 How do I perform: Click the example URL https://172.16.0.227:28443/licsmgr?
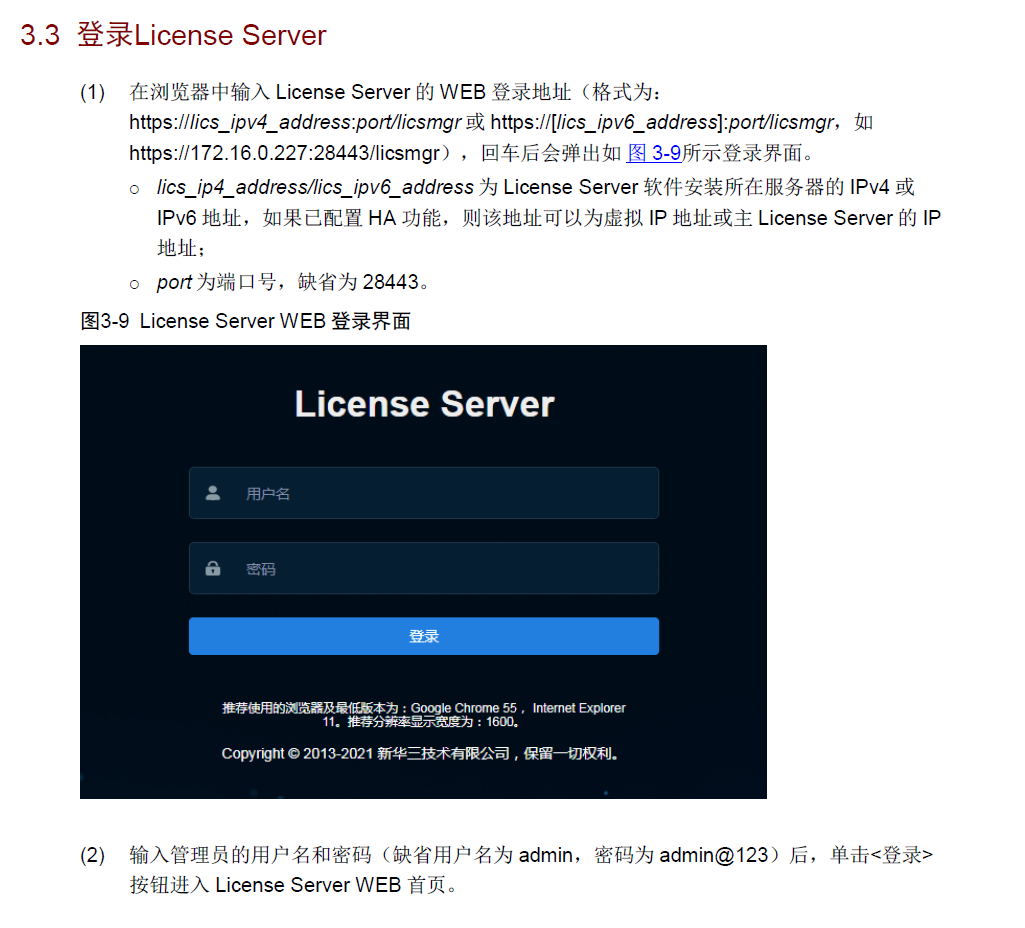[x=284, y=153]
